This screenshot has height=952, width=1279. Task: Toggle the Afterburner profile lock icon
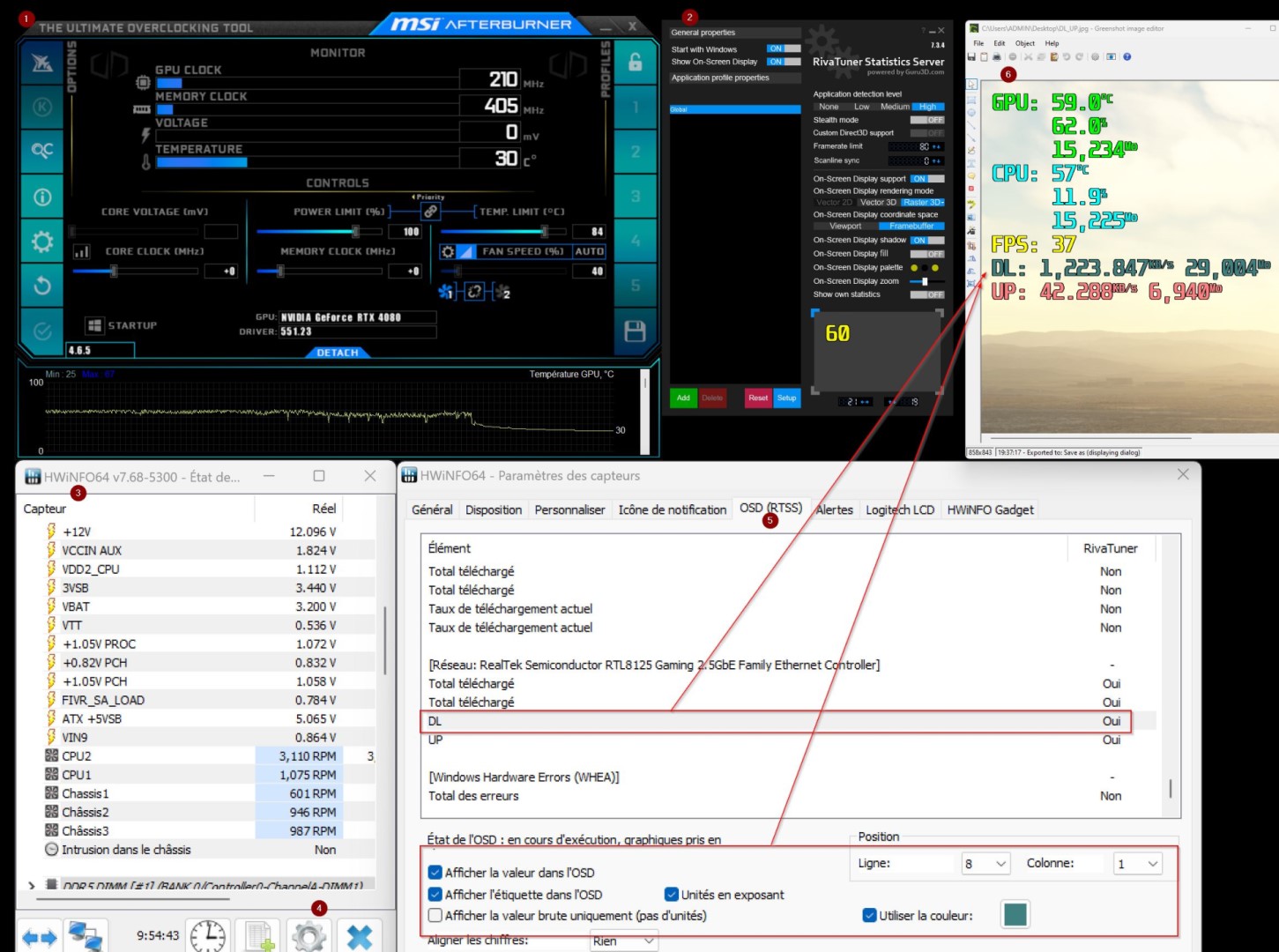pyautogui.click(x=636, y=63)
